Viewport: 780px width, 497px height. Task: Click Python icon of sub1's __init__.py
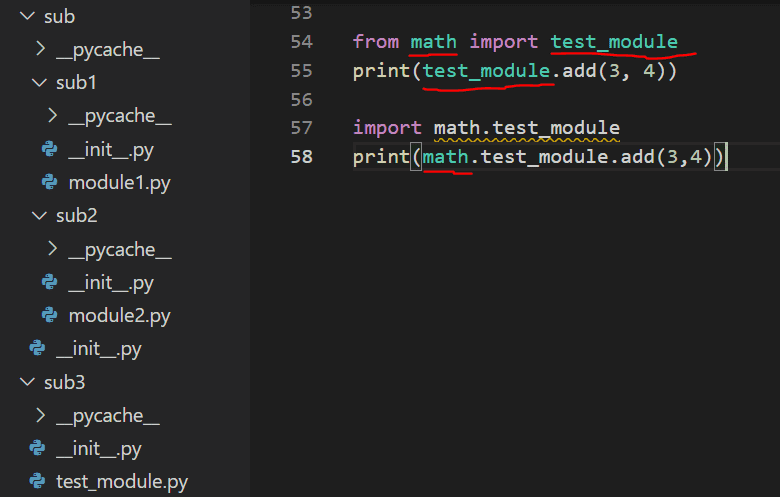48,149
